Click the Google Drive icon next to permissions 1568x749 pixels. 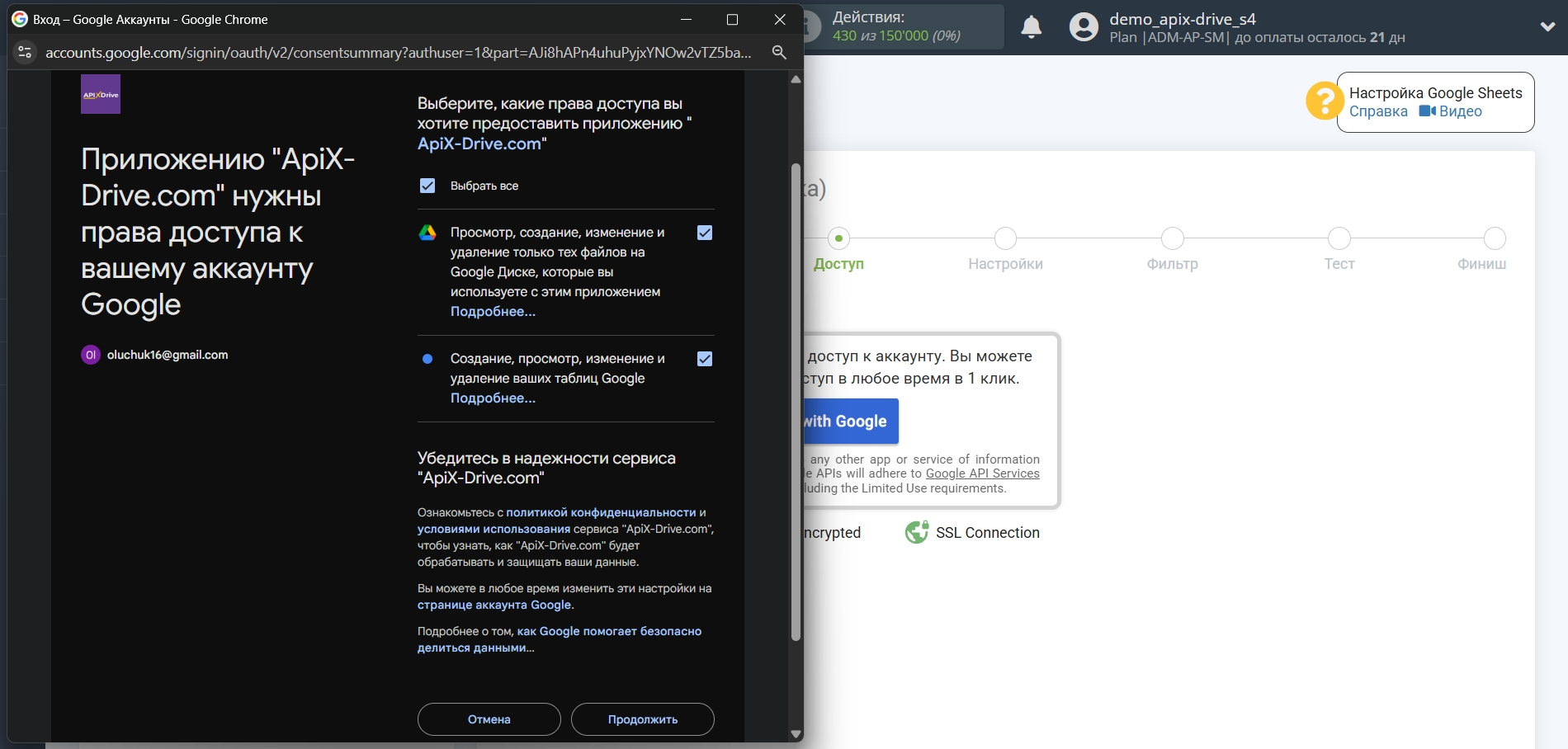(x=427, y=233)
